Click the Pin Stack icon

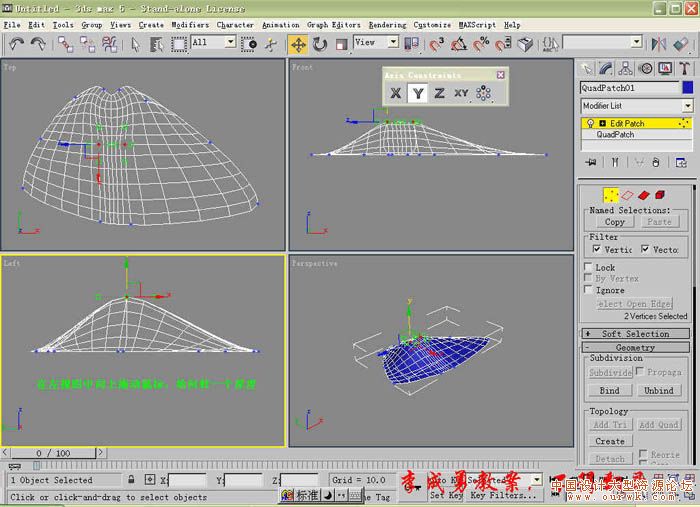pos(591,162)
